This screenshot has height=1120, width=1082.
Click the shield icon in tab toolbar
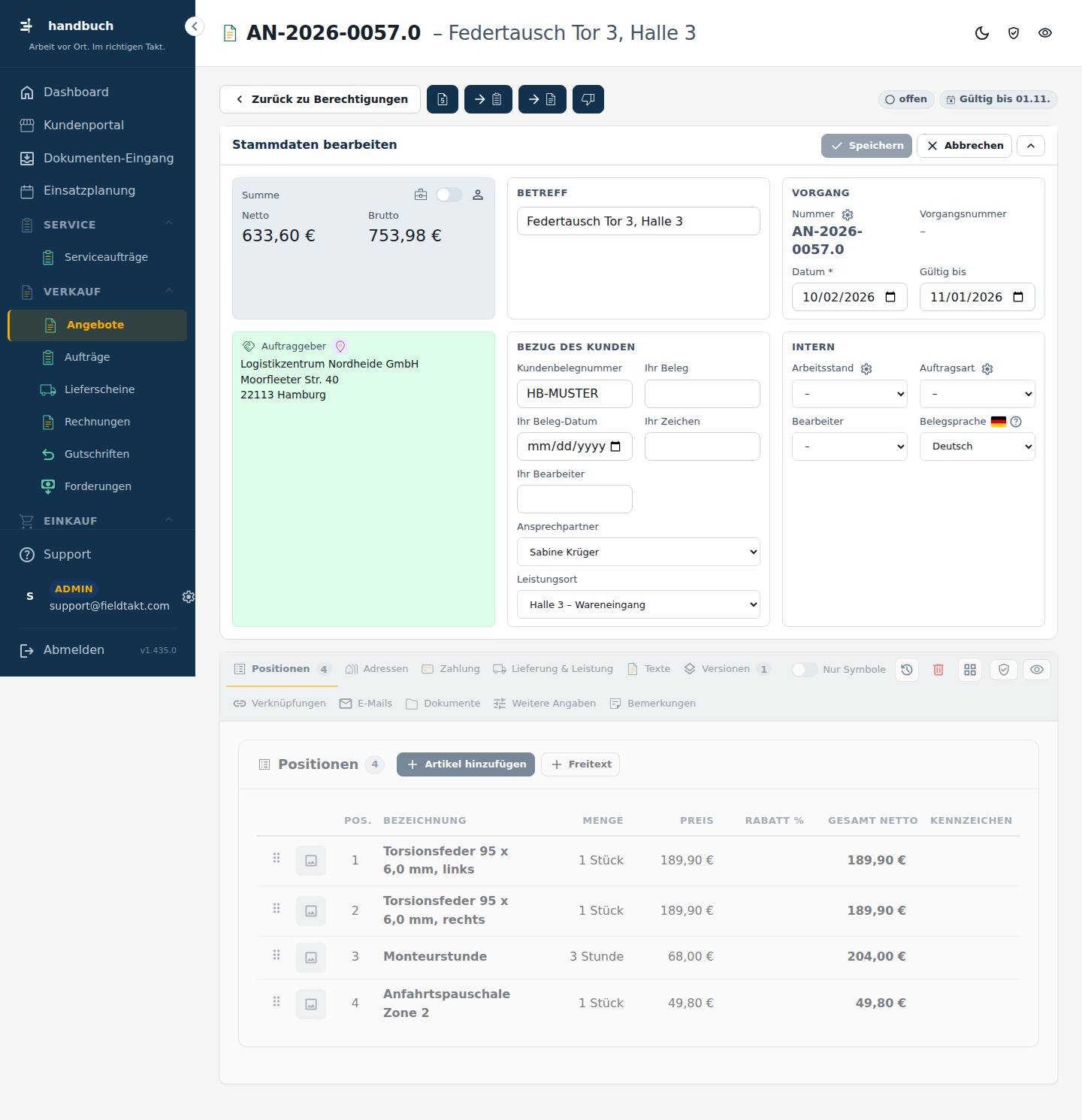pos(1003,670)
